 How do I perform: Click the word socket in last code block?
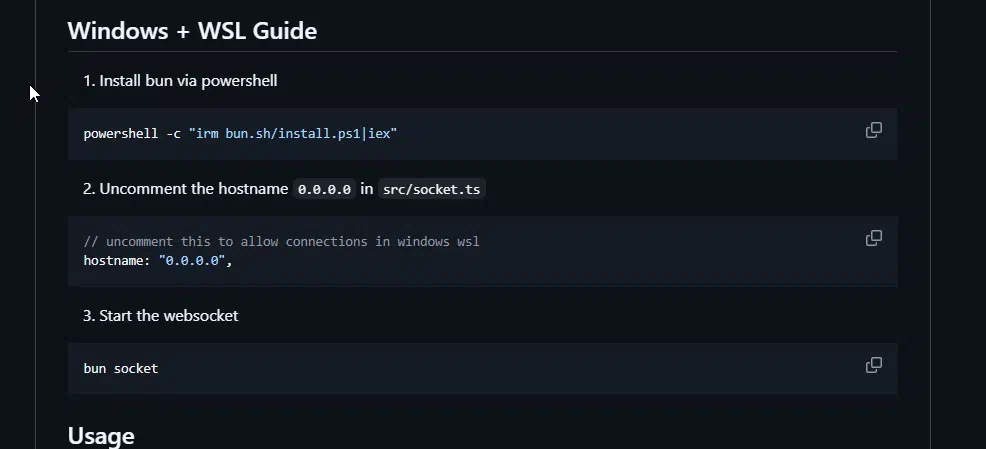(136, 369)
